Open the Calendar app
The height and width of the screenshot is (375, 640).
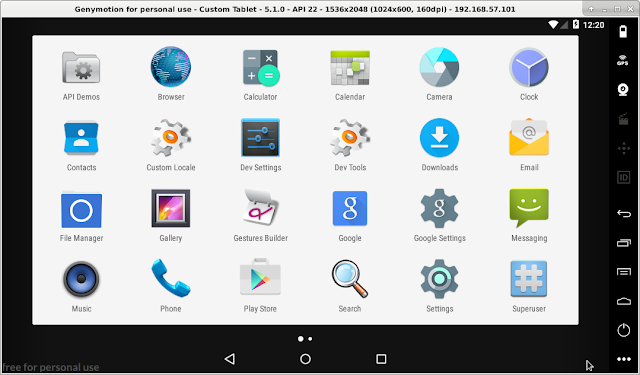[350, 68]
